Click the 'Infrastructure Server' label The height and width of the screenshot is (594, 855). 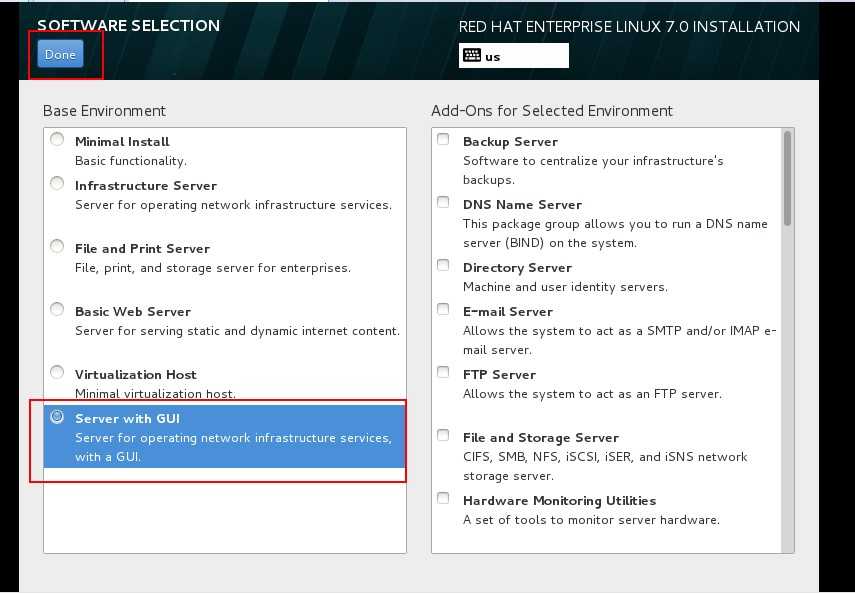146,186
